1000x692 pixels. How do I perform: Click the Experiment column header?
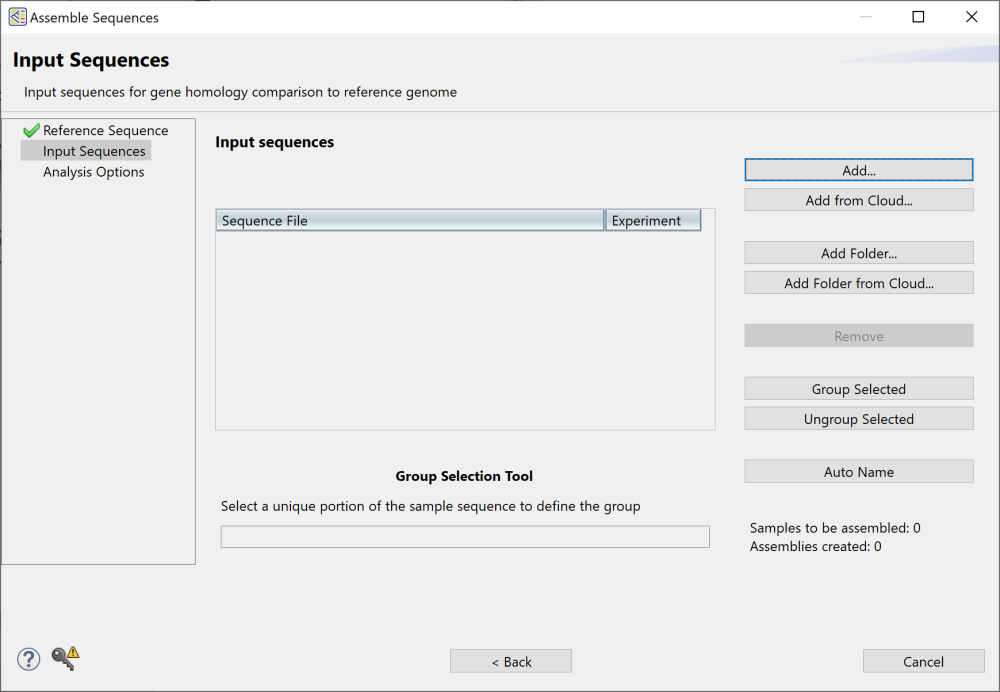coord(653,220)
